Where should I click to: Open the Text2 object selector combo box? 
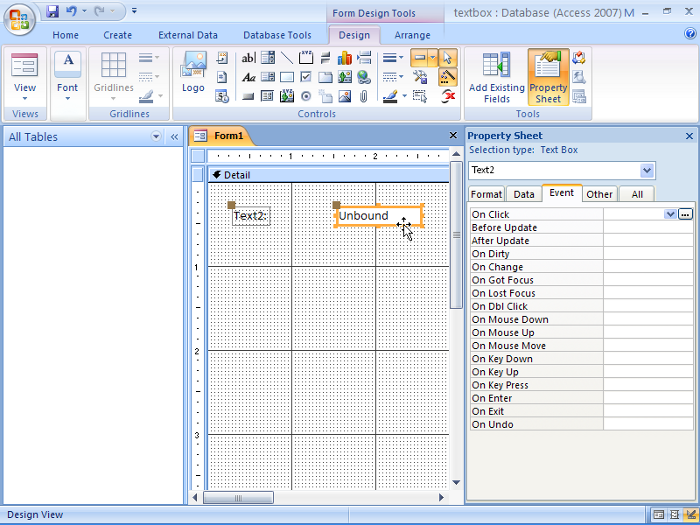pos(646,170)
